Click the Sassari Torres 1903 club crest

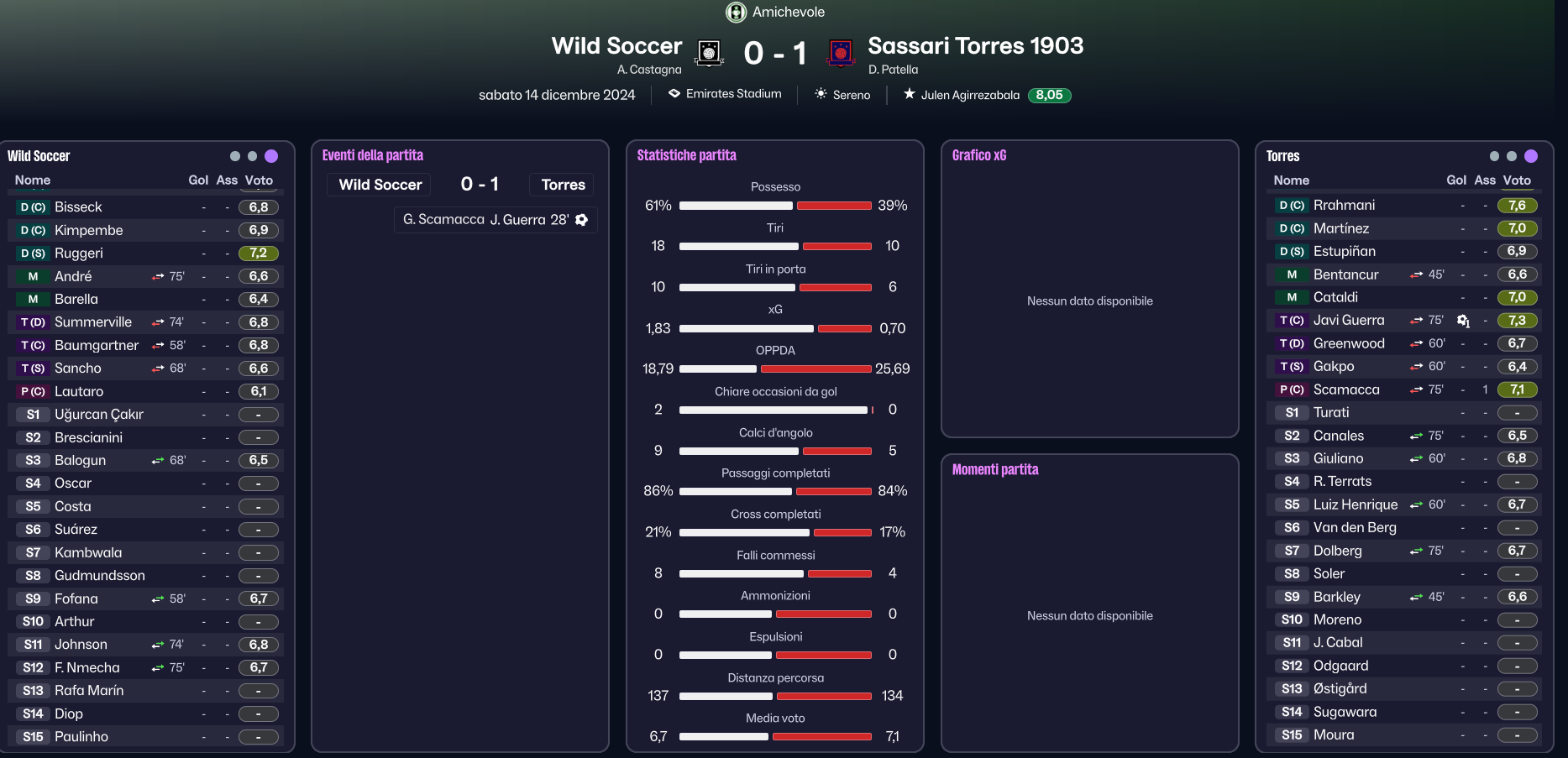(x=841, y=53)
